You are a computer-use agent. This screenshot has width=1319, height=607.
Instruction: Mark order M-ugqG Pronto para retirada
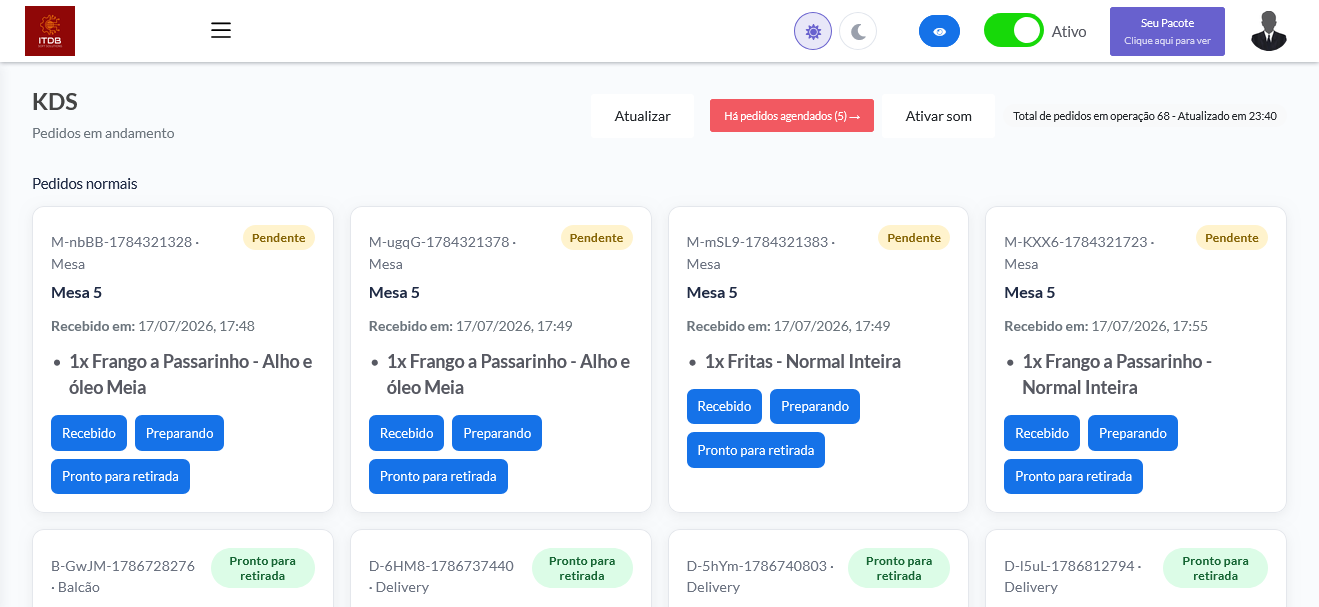(438, 476)
